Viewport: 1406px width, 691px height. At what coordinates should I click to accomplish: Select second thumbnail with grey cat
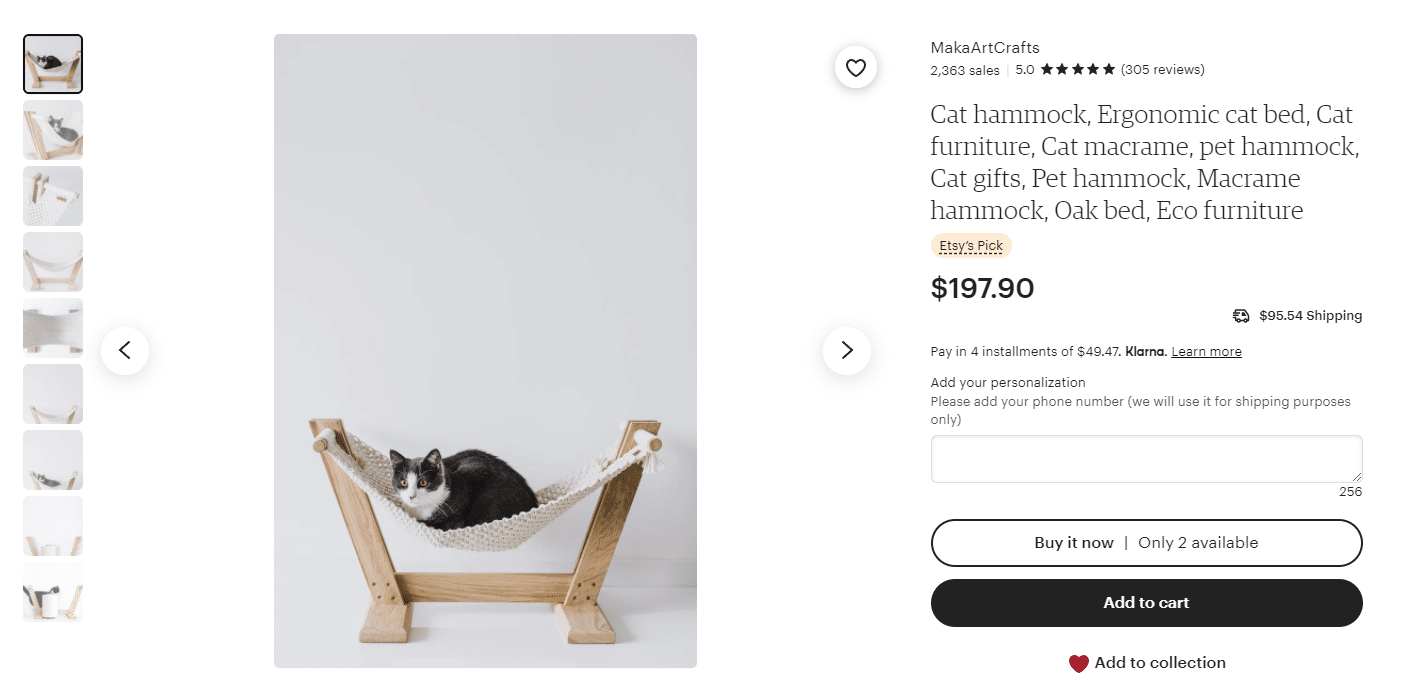tap(53, 130)
